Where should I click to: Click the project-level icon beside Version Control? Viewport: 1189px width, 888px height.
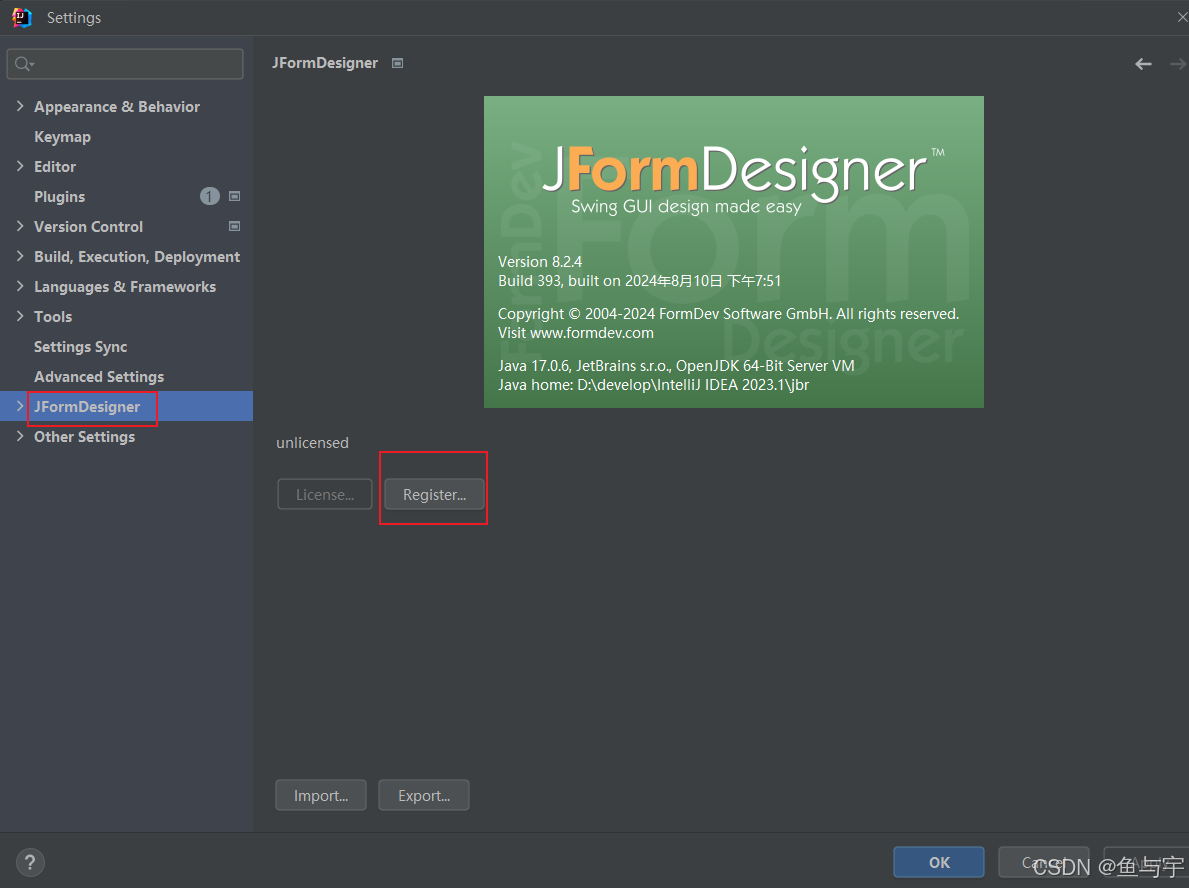click(x=234, y=226)
